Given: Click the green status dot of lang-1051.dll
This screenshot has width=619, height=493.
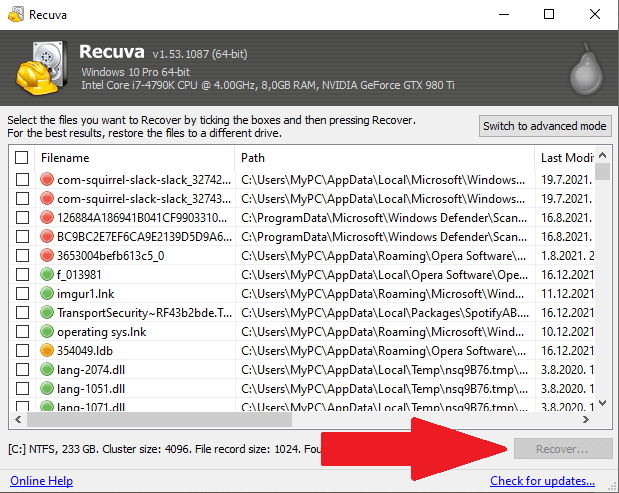Looking at the screenshot, I should click(47, 388).
